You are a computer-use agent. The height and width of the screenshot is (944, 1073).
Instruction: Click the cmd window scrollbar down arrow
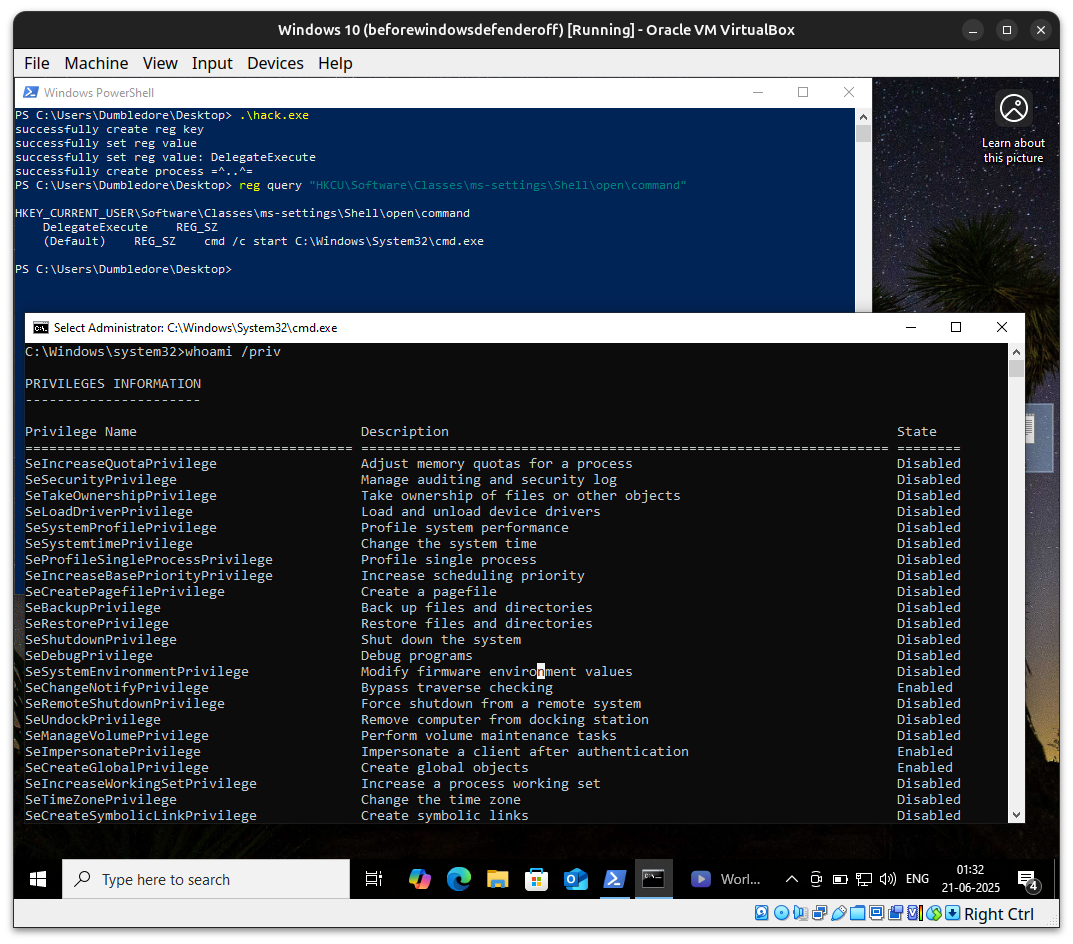tap(1016, 815)
